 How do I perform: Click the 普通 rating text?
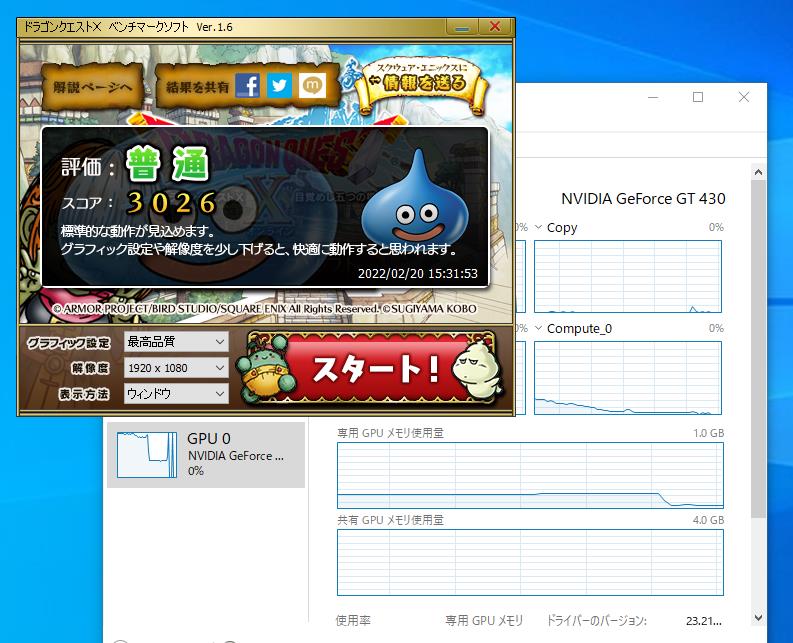coord(167,164)
